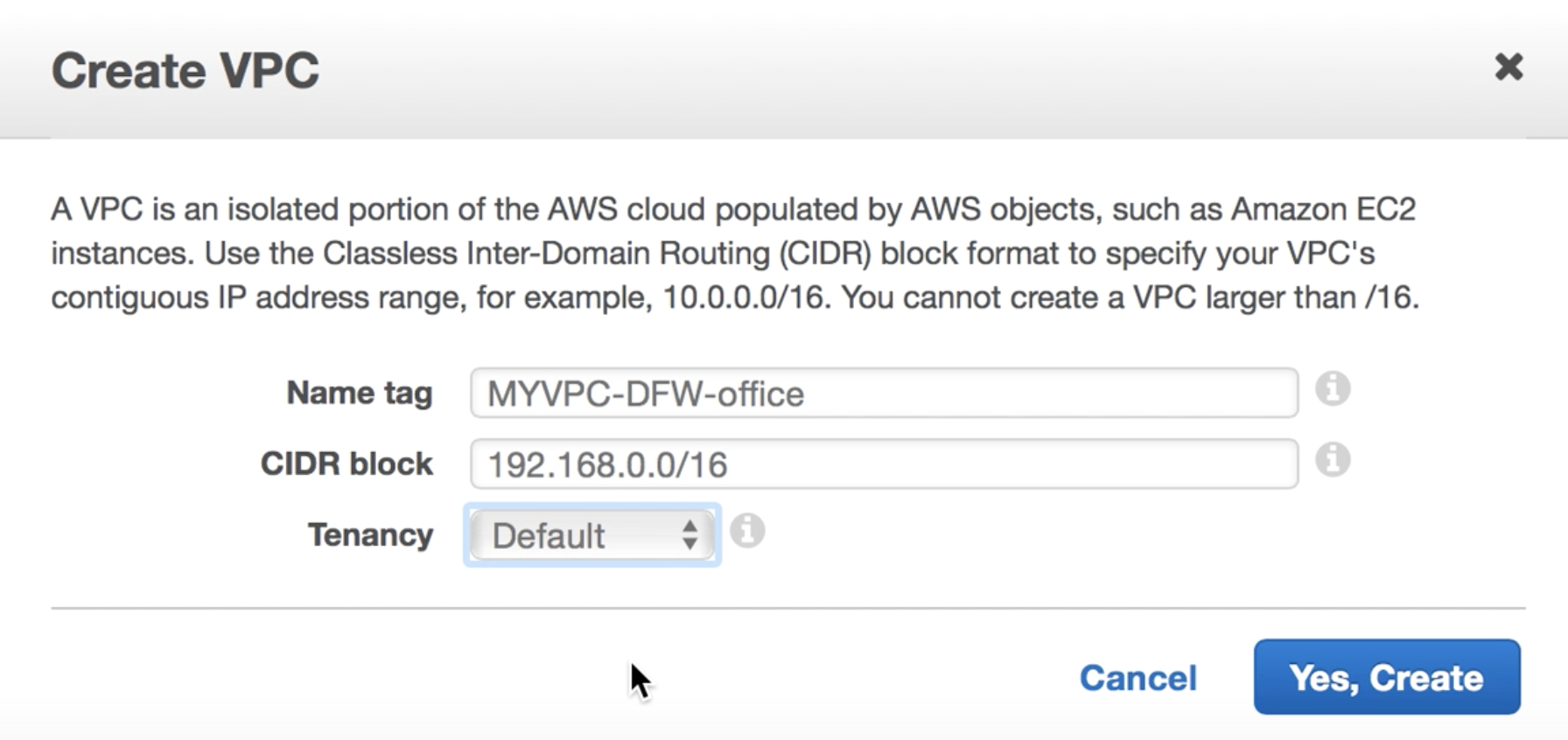Select the word Default in Tenancy
The image size is (1568, 740).
click(549, 536)
